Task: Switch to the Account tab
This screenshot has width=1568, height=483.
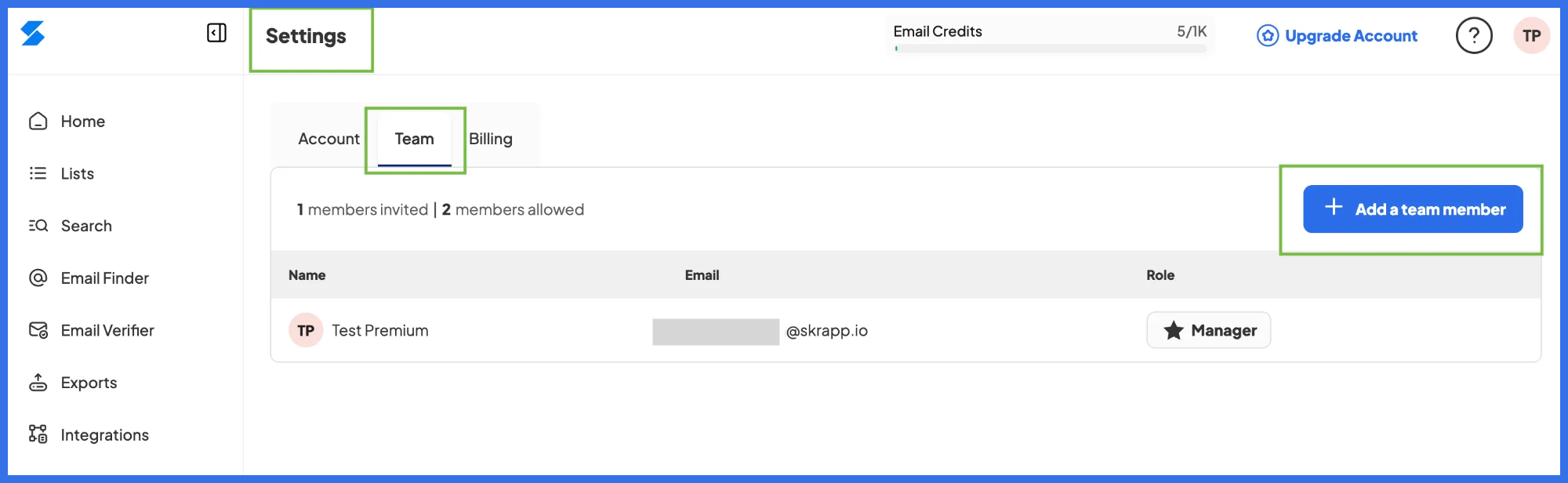Action: (x=328, y=139)
